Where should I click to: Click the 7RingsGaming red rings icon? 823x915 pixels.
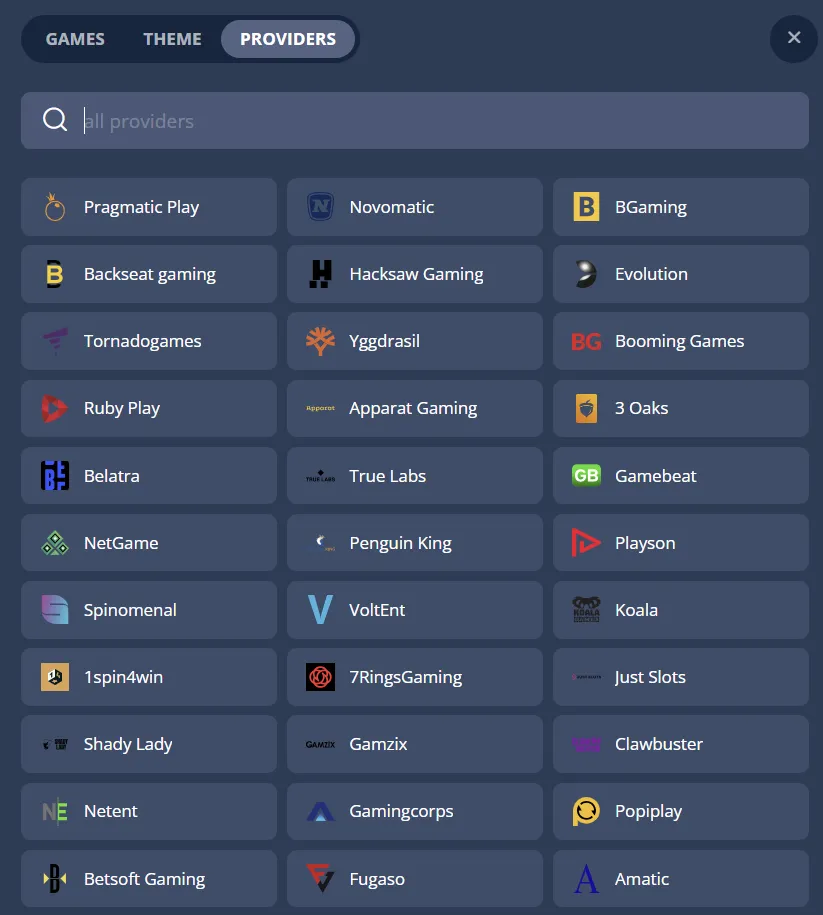pos(320,677)
